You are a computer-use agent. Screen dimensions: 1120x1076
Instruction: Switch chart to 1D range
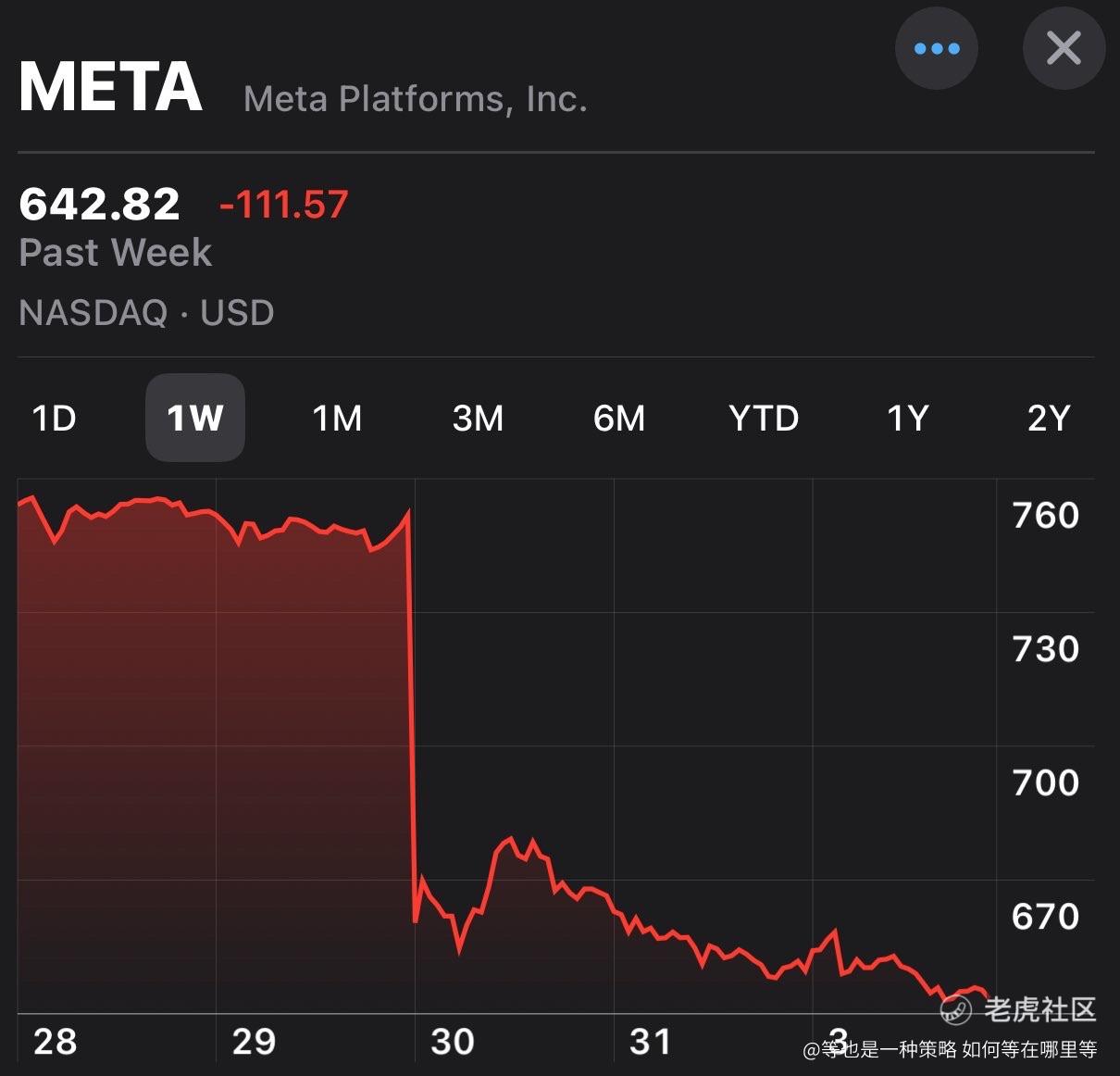tap(54, 419)
